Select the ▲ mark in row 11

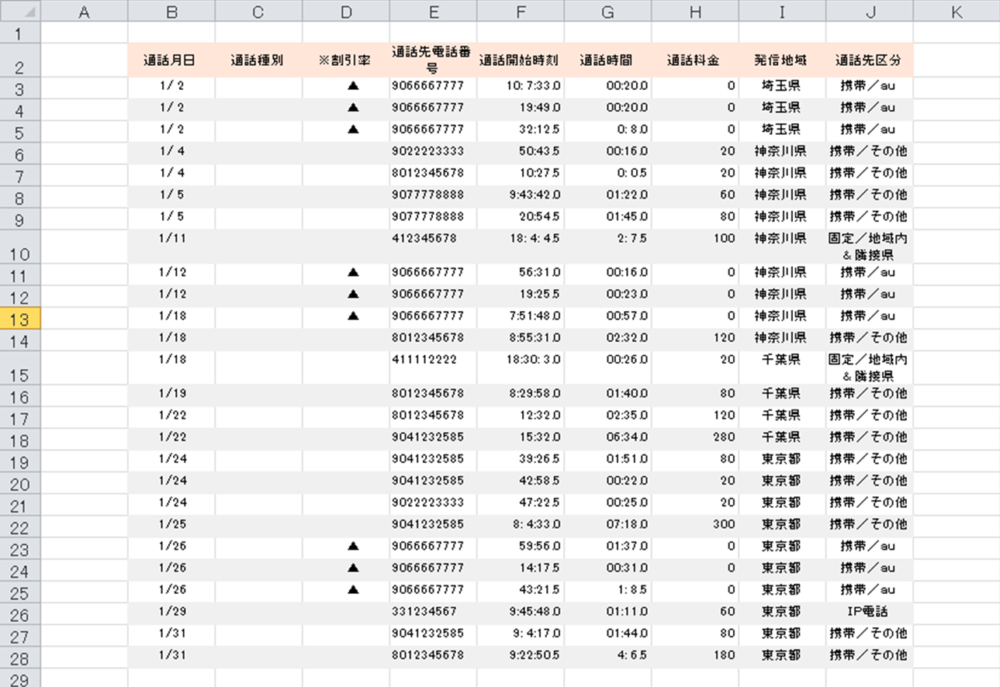[352, 272]
